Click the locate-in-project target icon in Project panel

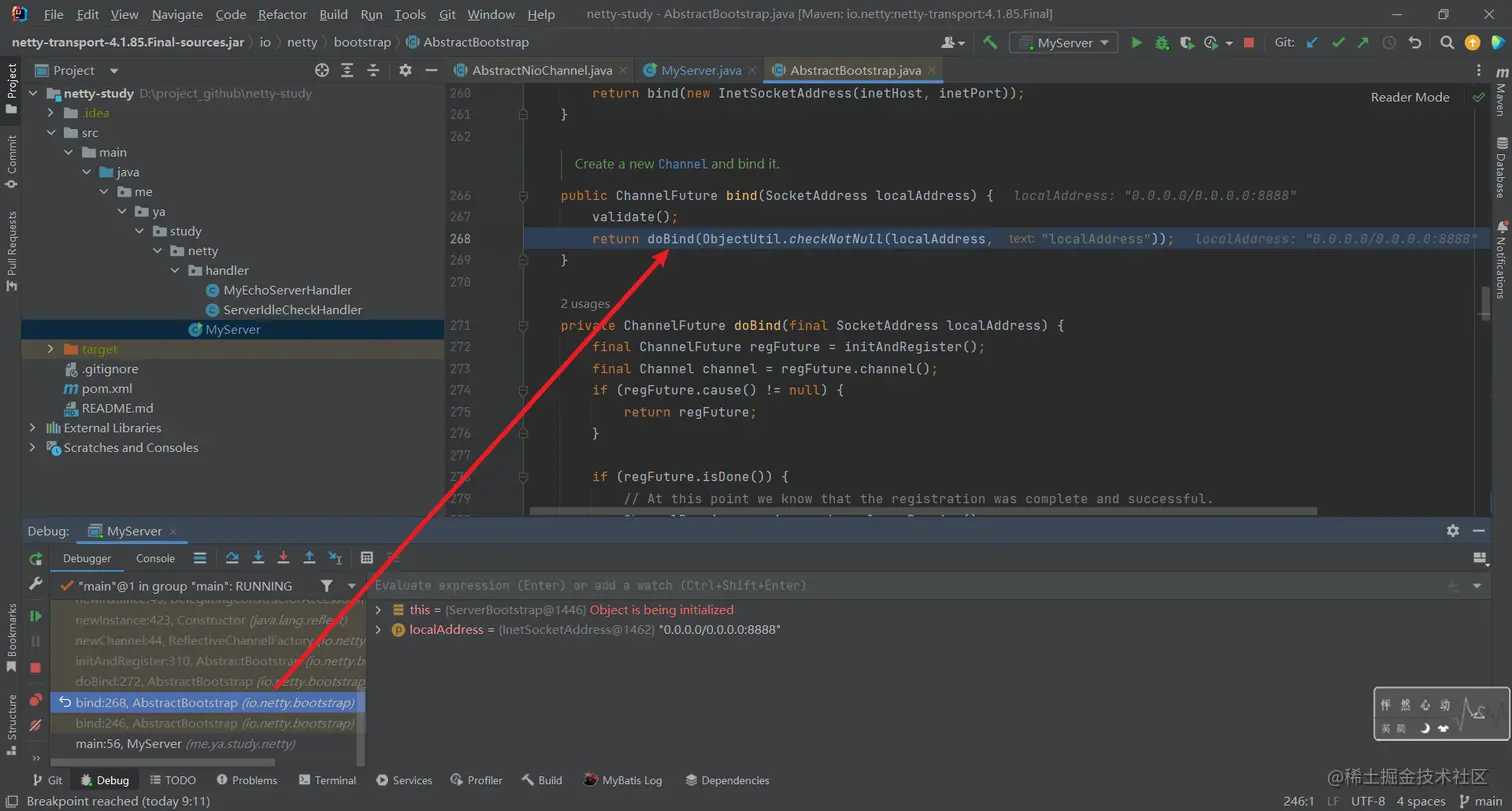point(322,70)
